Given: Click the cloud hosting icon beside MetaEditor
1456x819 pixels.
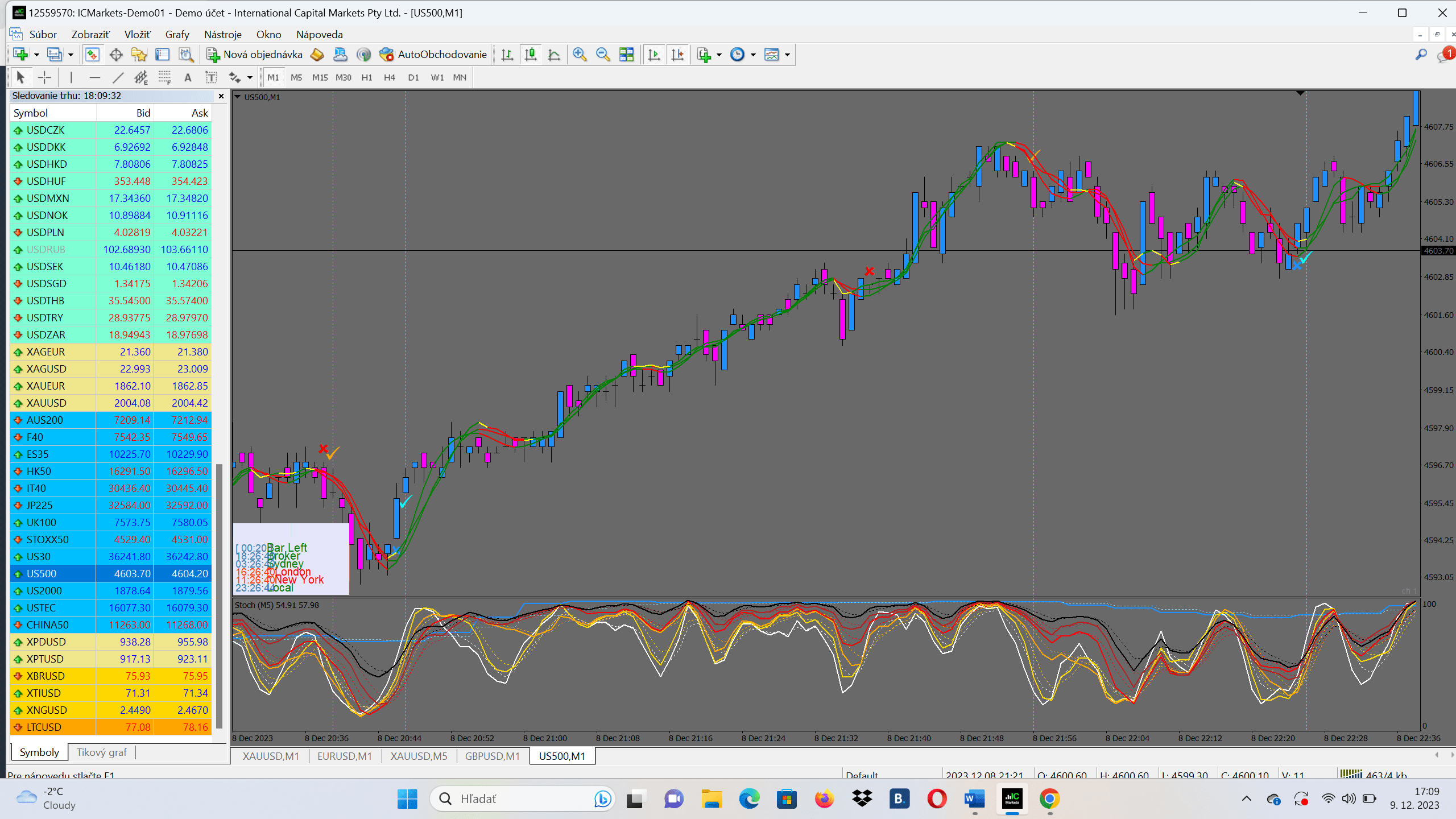Looking at the screenshot, I should (340, 55).
